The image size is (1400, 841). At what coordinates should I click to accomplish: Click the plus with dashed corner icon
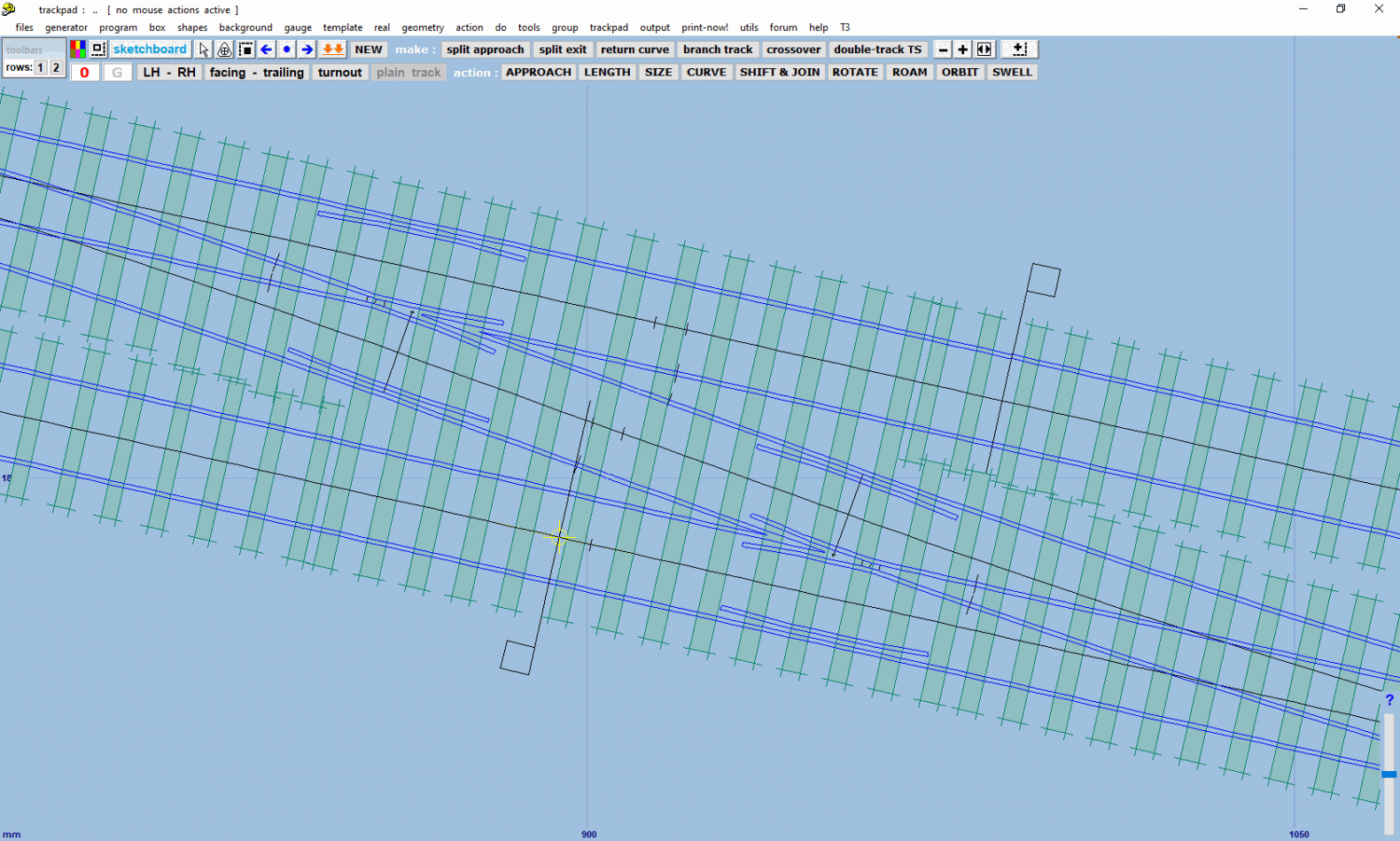click(x=1019, y=50)
